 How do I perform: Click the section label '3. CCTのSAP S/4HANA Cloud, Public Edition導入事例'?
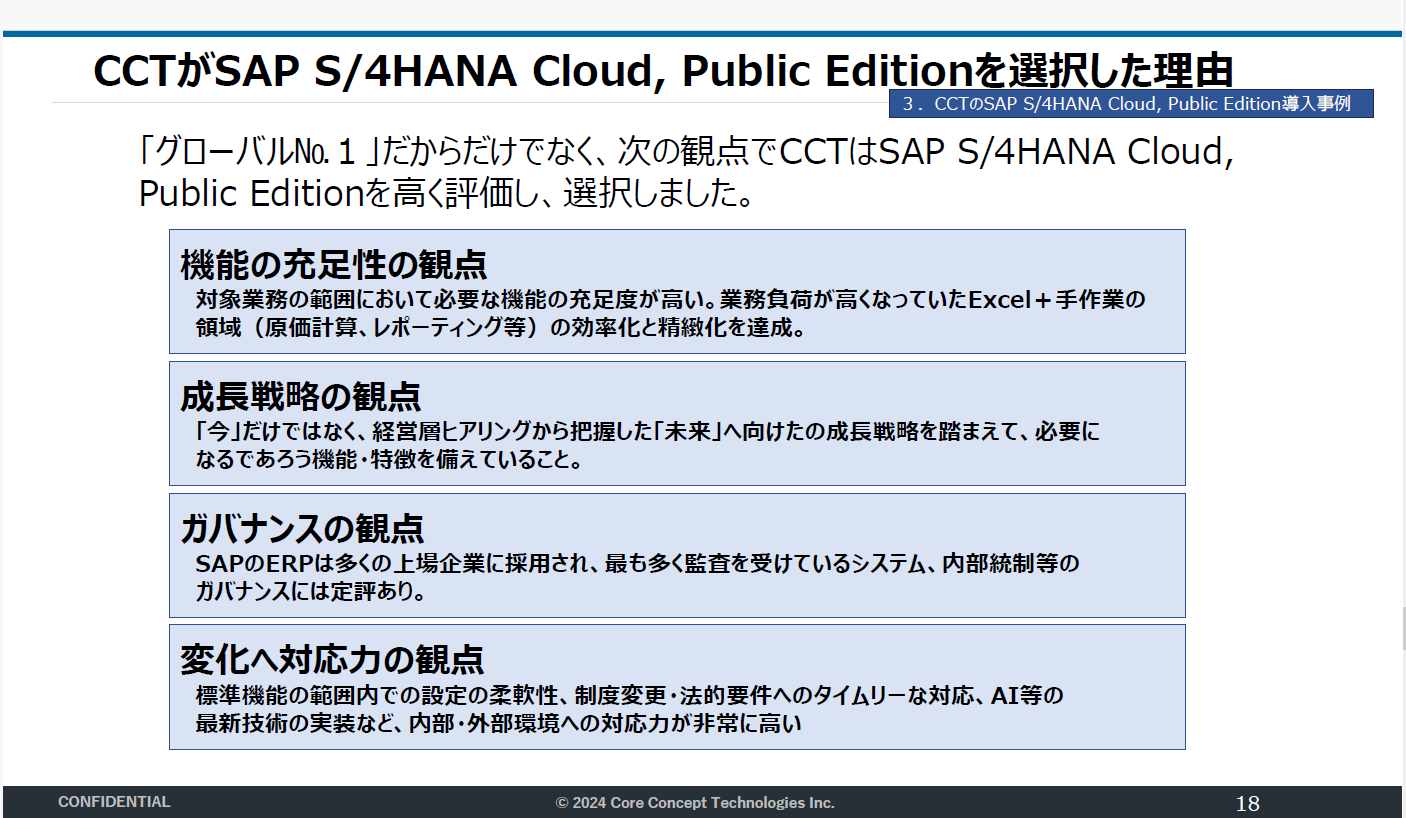tap(1131, 104)
